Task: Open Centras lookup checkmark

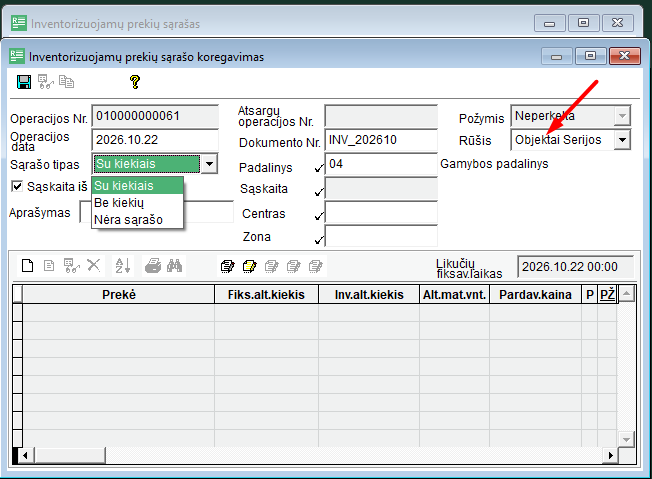Action: pyautogui.click(x=319, y=216)
